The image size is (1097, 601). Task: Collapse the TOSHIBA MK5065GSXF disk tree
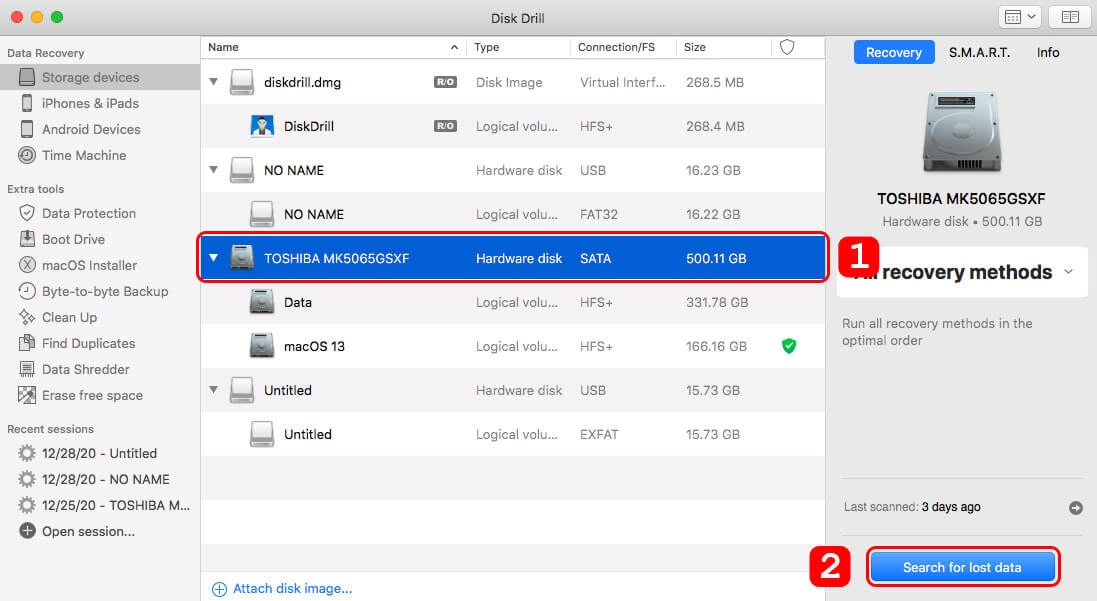tap(213, 258)
